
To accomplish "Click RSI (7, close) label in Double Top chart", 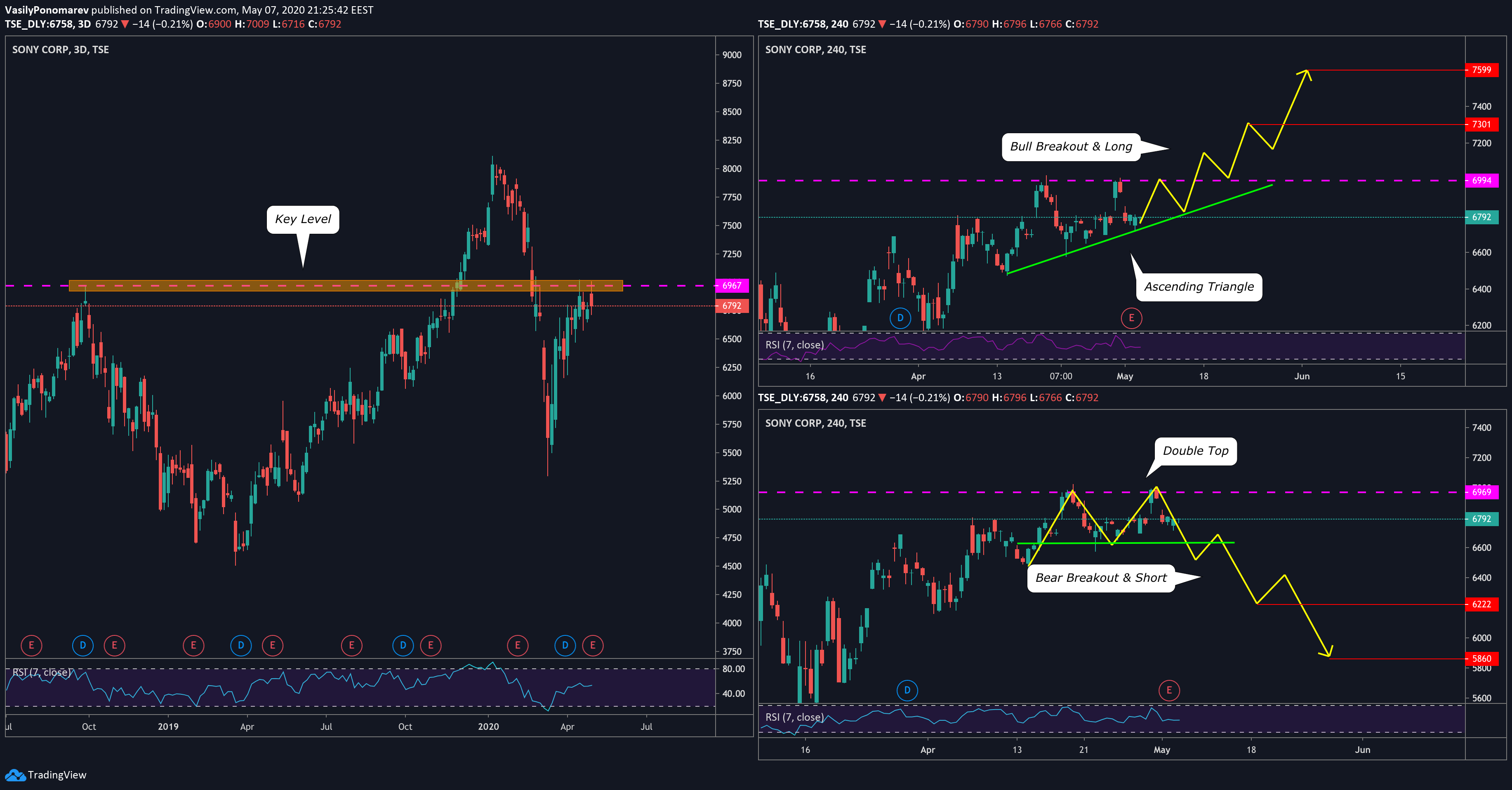I will (794, 717).
